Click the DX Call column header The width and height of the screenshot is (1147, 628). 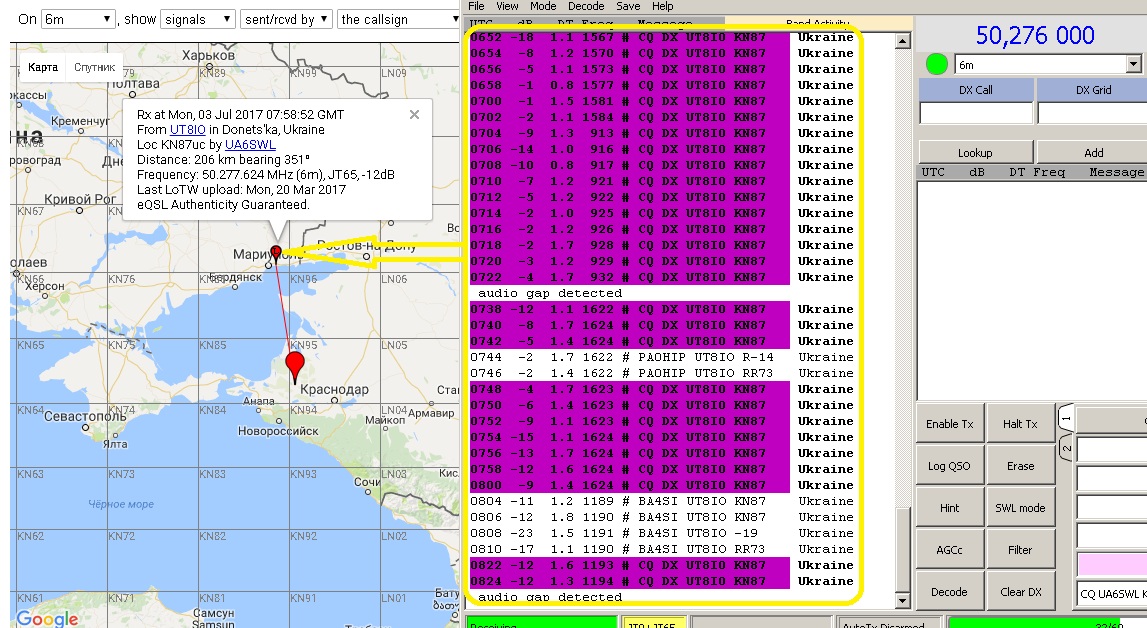point(976,90)
